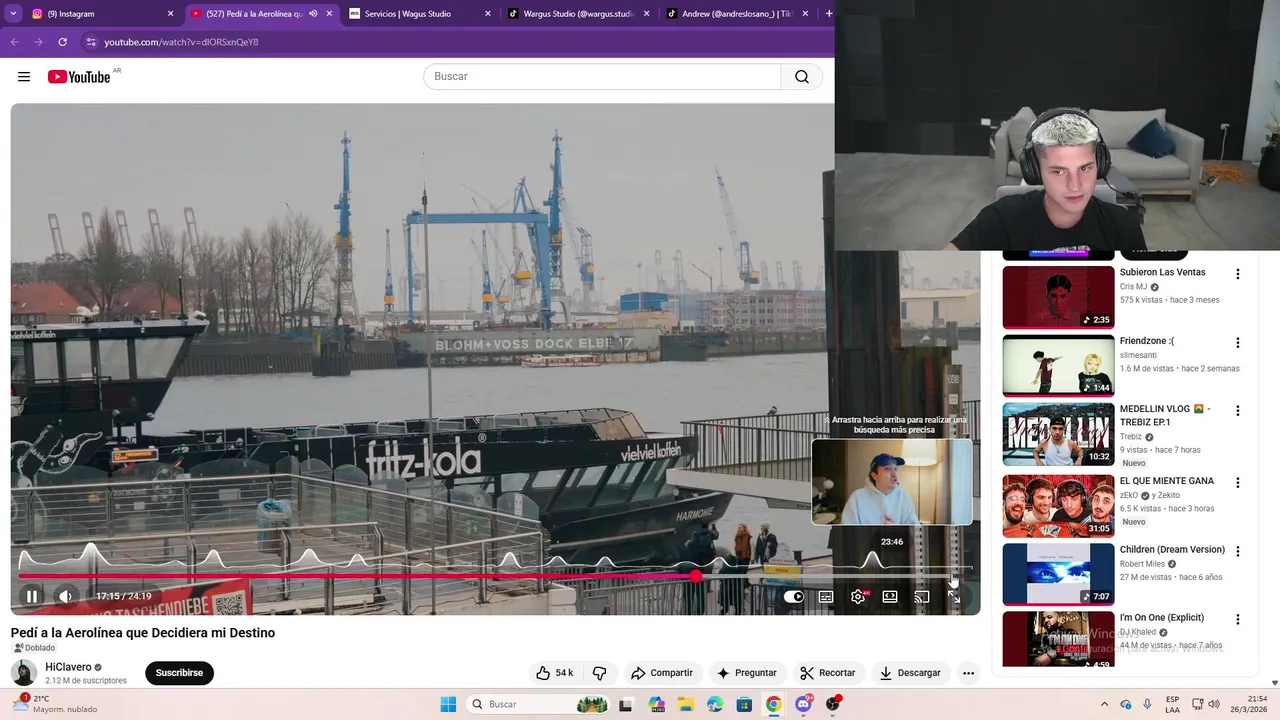Open the Windows Start menu

(448, 704)
